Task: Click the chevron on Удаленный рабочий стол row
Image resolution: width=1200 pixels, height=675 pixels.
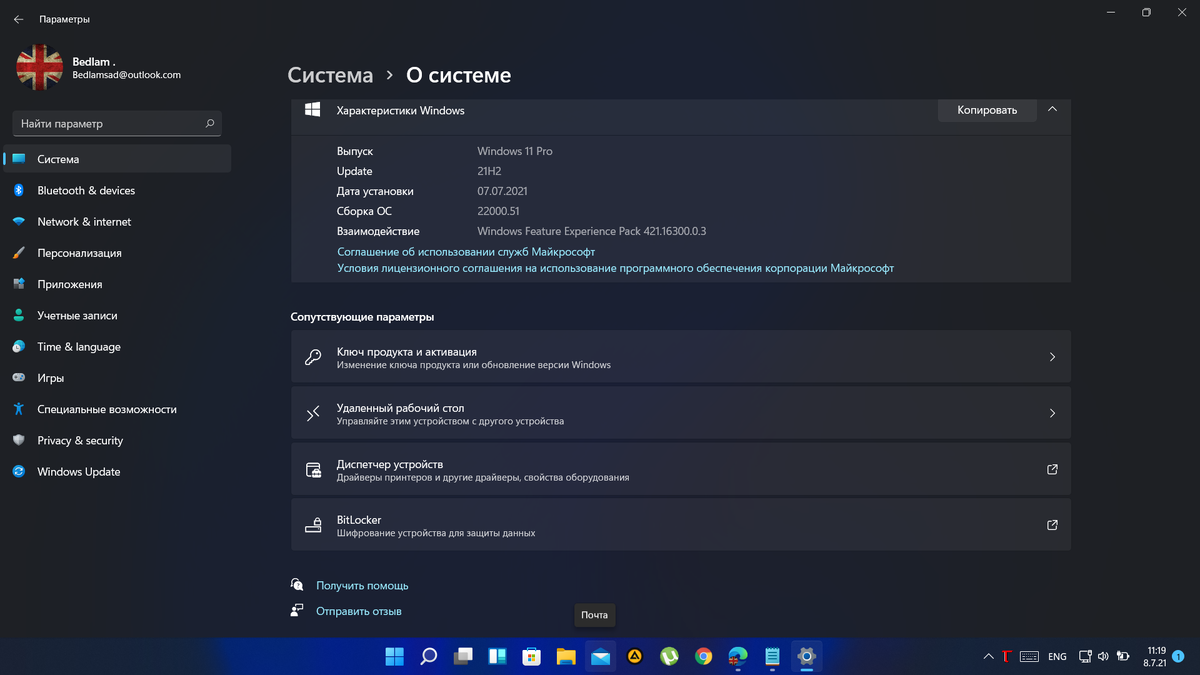Action: pyautogui.click(x=1052, y=413)
